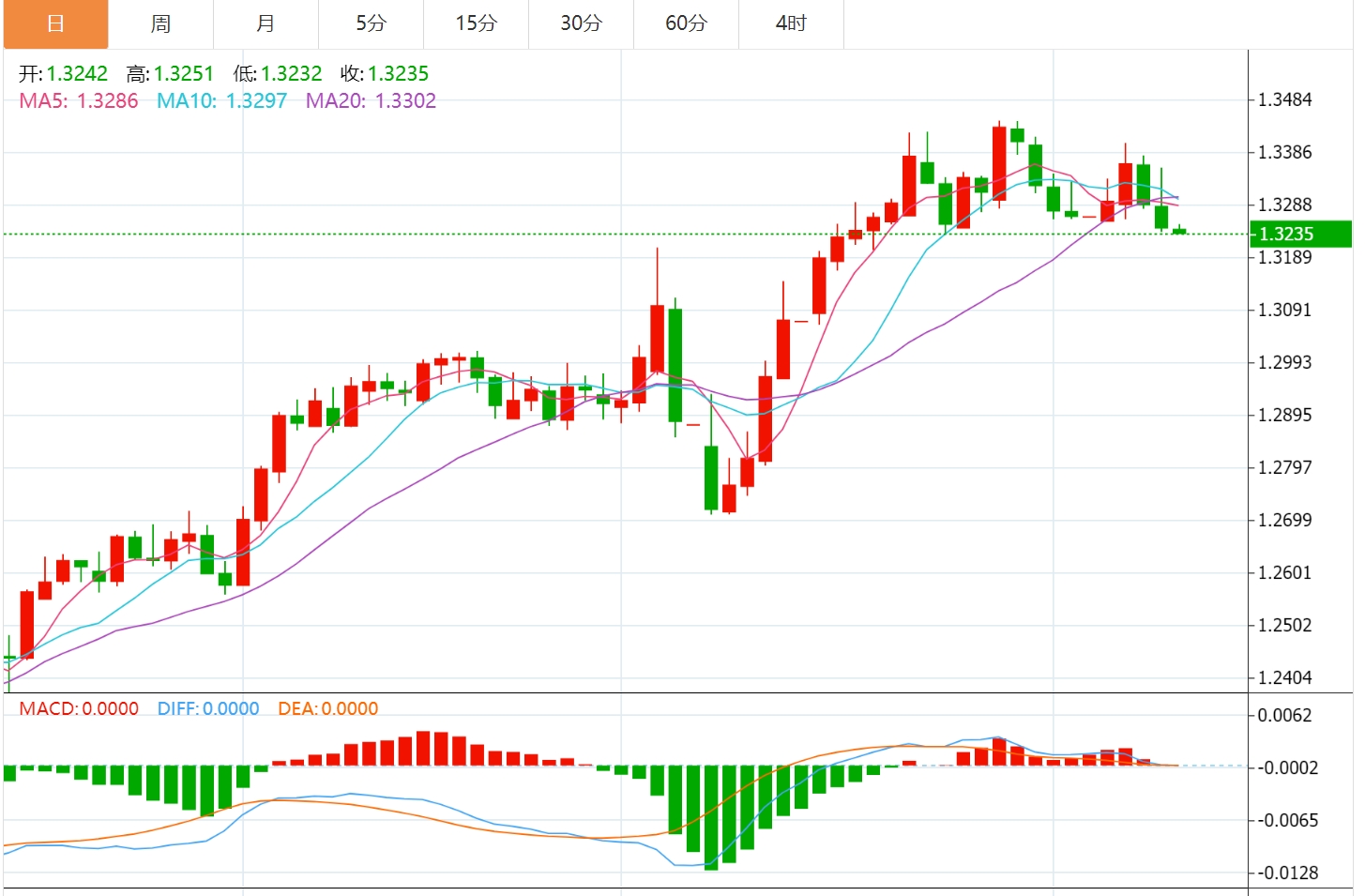The height and width of the screenshot is (896, 1365).
Task: Click the MA20 indicator label
Action: click(371, 101)
